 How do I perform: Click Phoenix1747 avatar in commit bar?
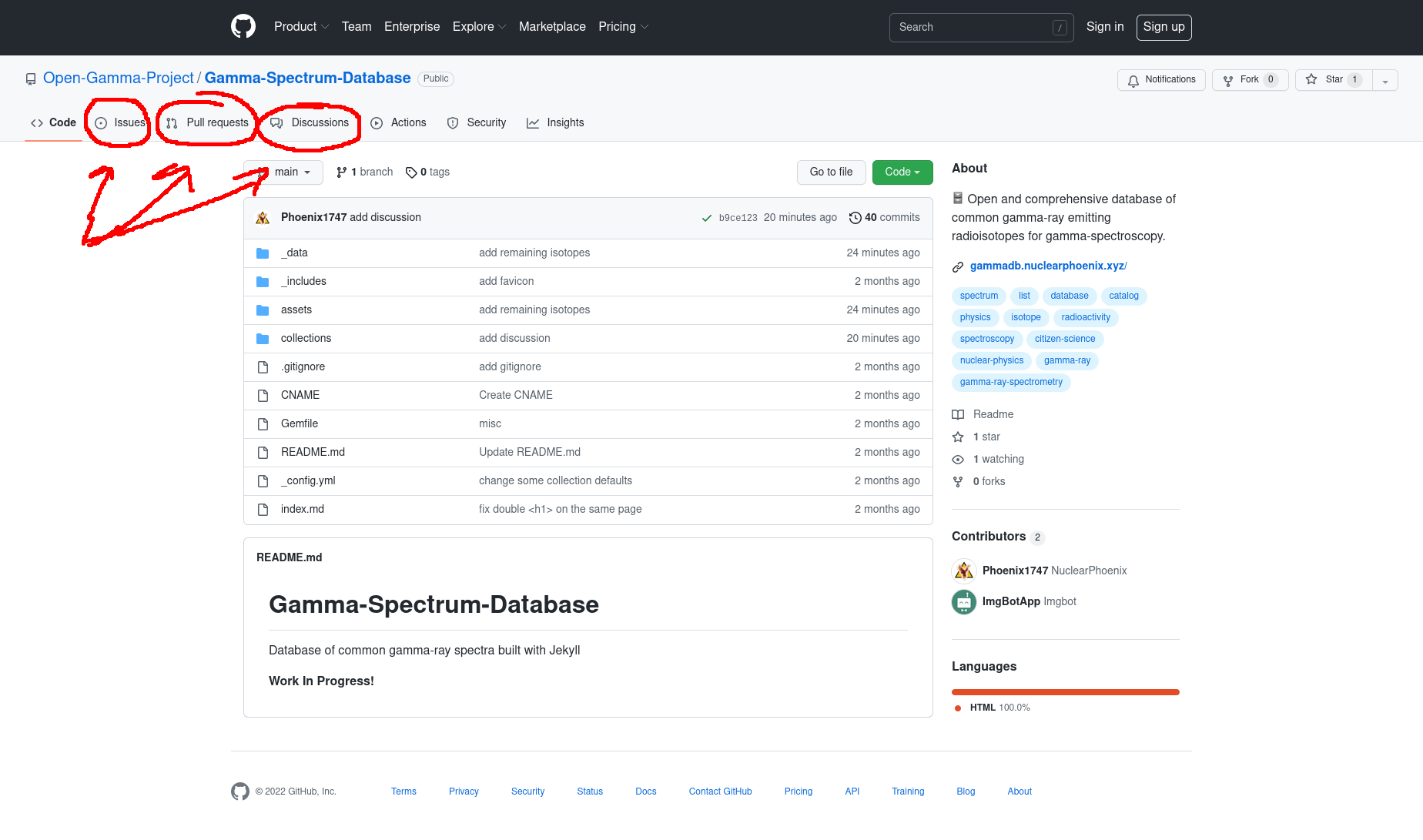pos(263,218)
